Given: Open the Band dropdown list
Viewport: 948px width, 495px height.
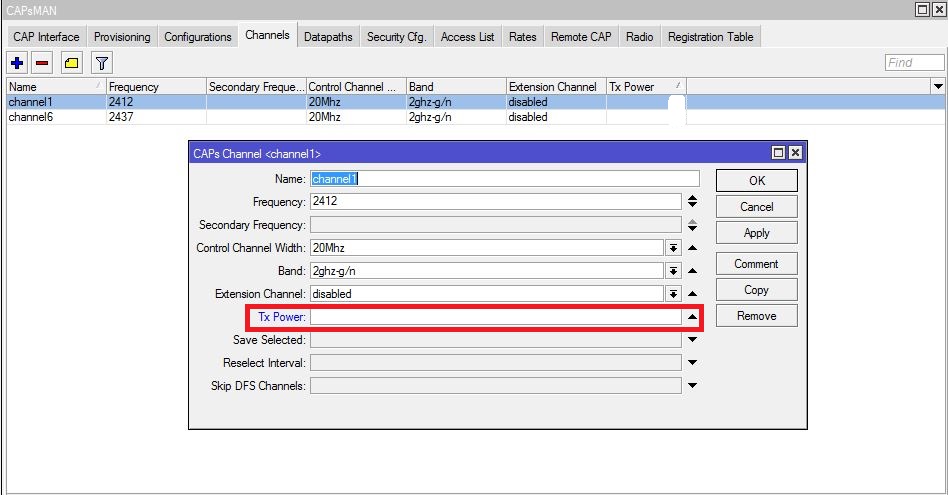Looking at the screenshot, I should tap(673, 271).
